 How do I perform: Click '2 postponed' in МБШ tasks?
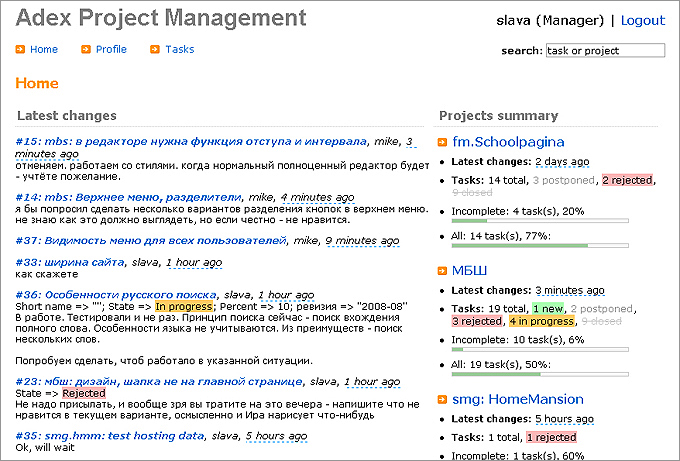pyautogui.click(x=602, y=309)
